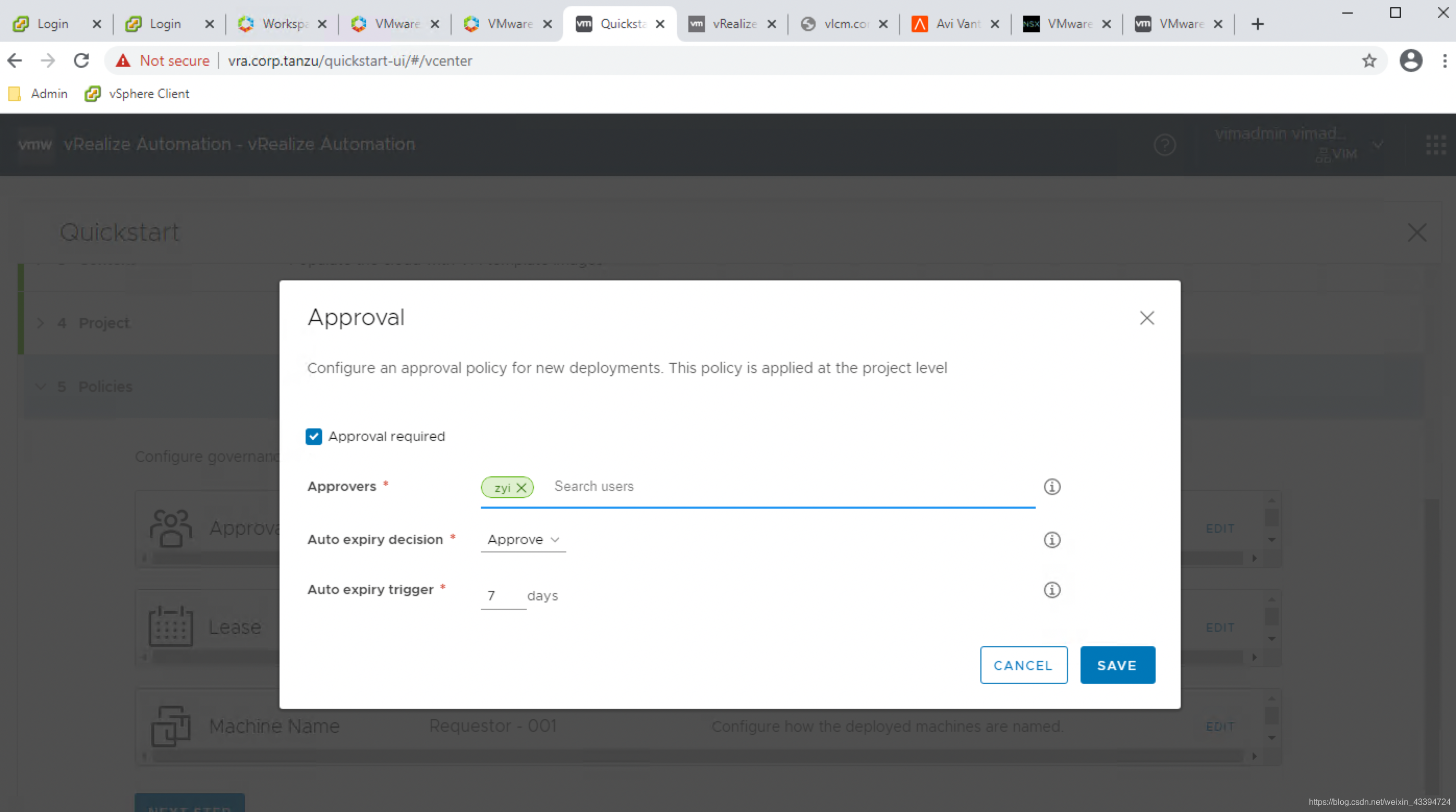Reload the page in browser

point(81,60)
